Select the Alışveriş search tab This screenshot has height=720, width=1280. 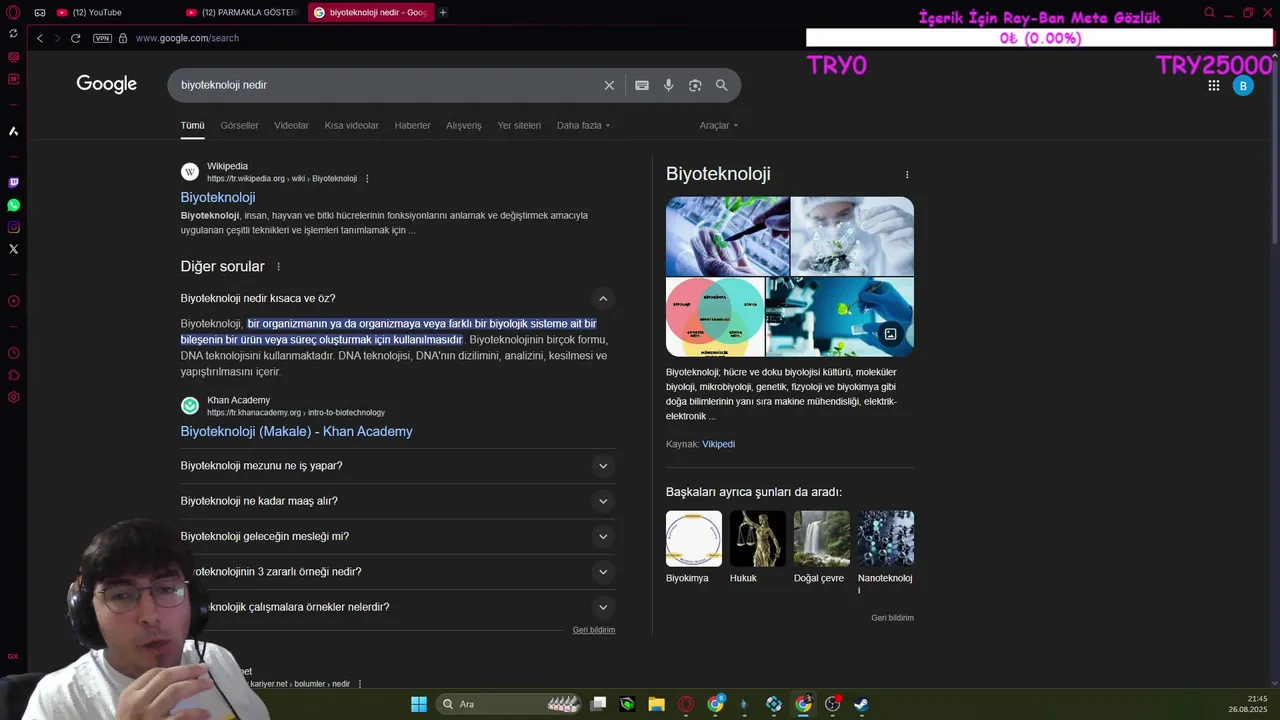[463, 126]
